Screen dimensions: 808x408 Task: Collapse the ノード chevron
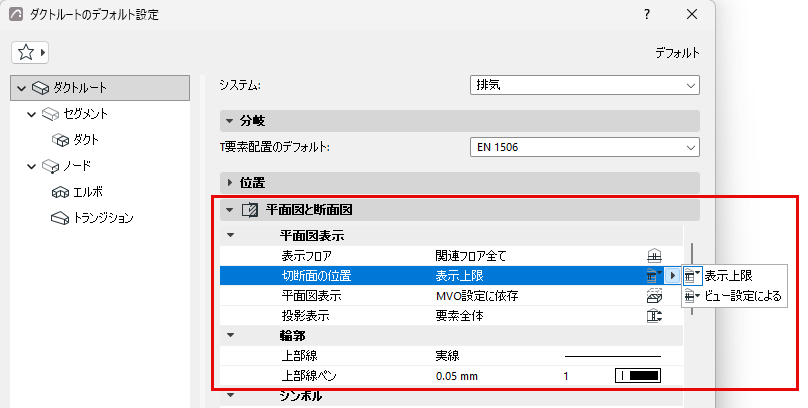click(31, 166)
